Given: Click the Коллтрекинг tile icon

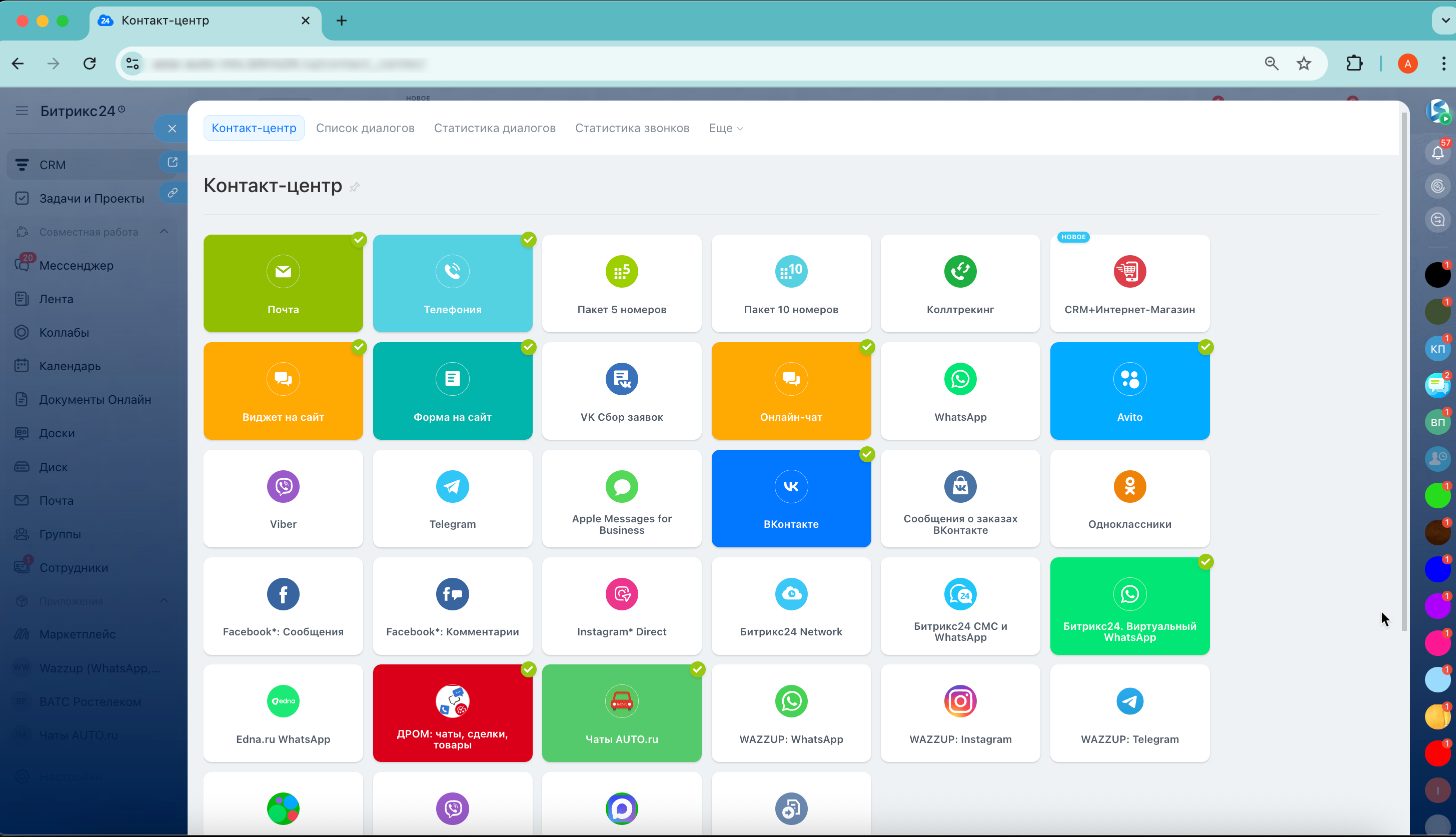Looking at the screenshot, I should [959, 271].
